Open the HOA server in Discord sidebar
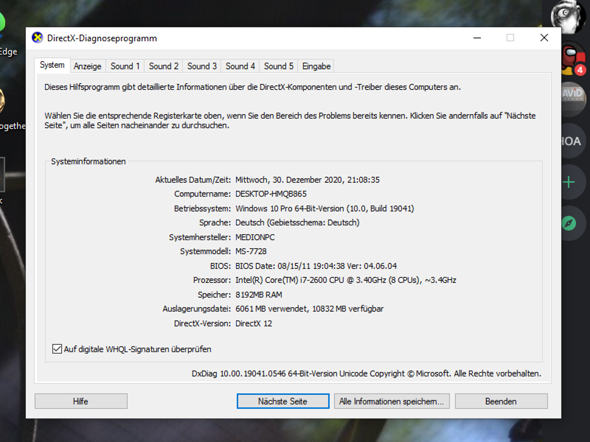 [x=573, y=141]
